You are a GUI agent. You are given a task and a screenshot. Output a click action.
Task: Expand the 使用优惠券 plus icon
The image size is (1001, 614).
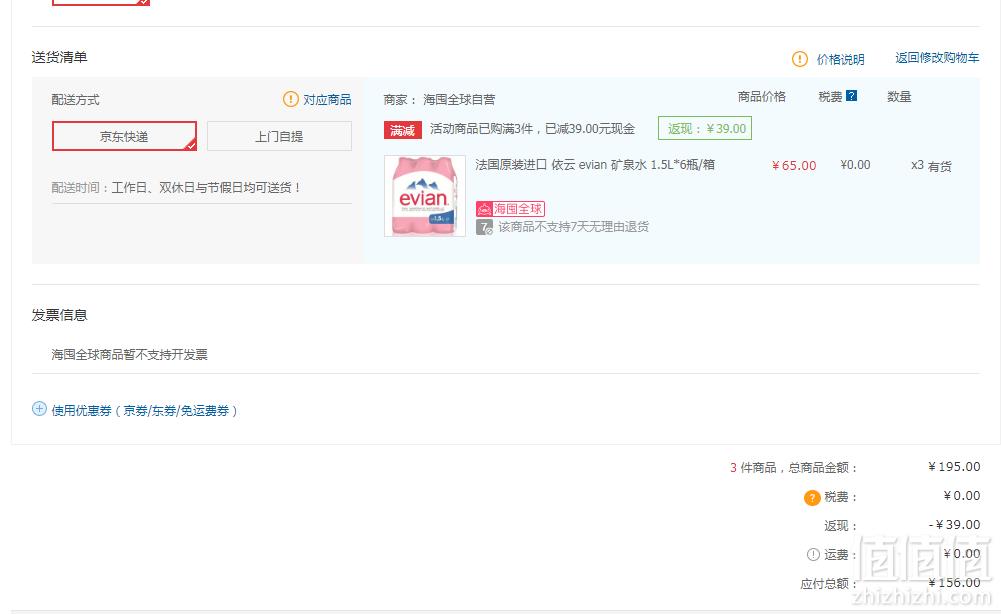[x=39, y=409]
